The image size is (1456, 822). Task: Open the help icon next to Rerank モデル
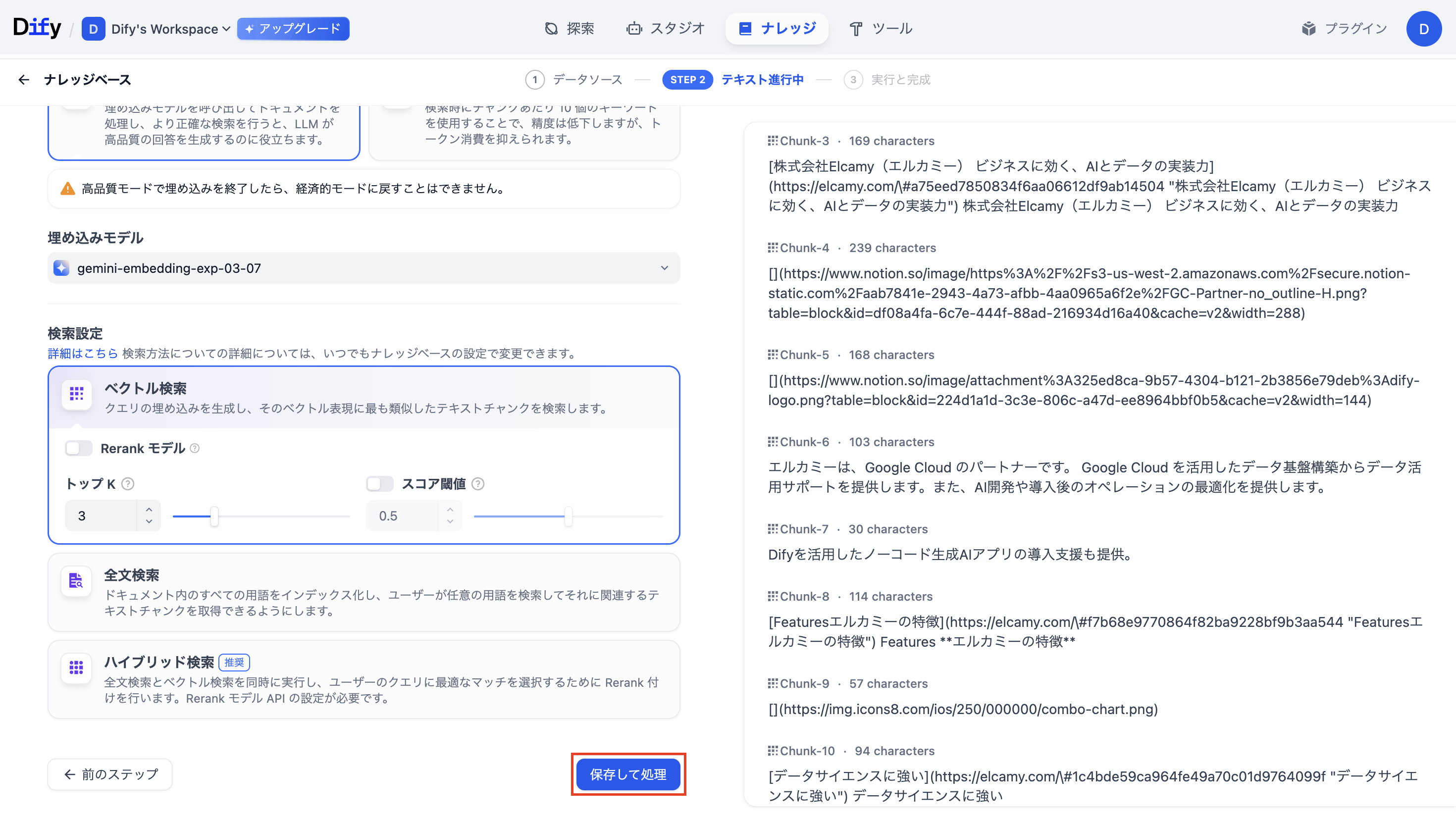195,448
